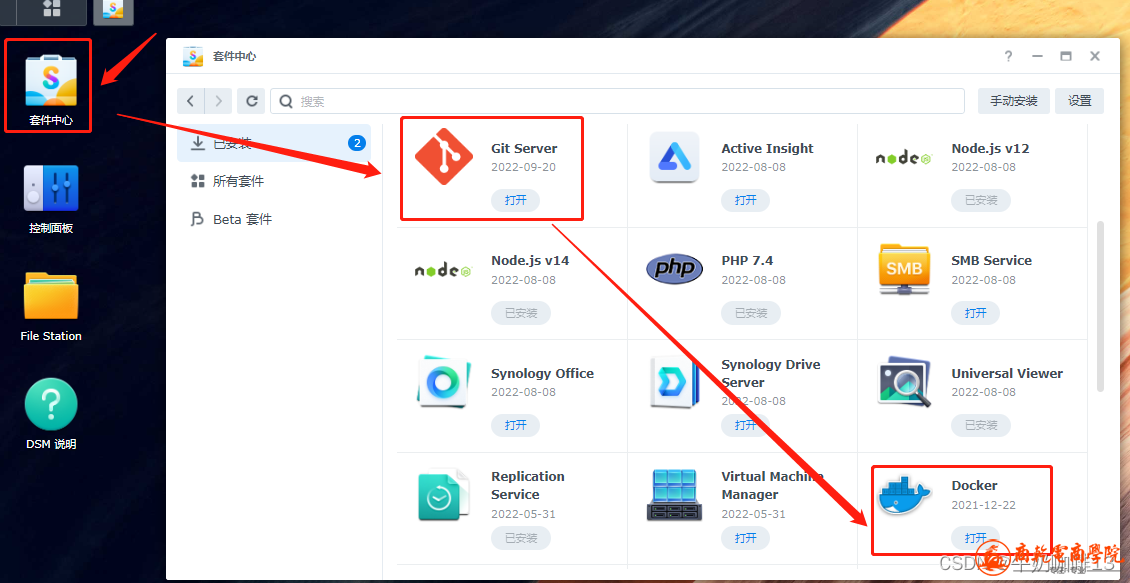Click the Virtual Machine Manager icon

click(x=674, y=495)
